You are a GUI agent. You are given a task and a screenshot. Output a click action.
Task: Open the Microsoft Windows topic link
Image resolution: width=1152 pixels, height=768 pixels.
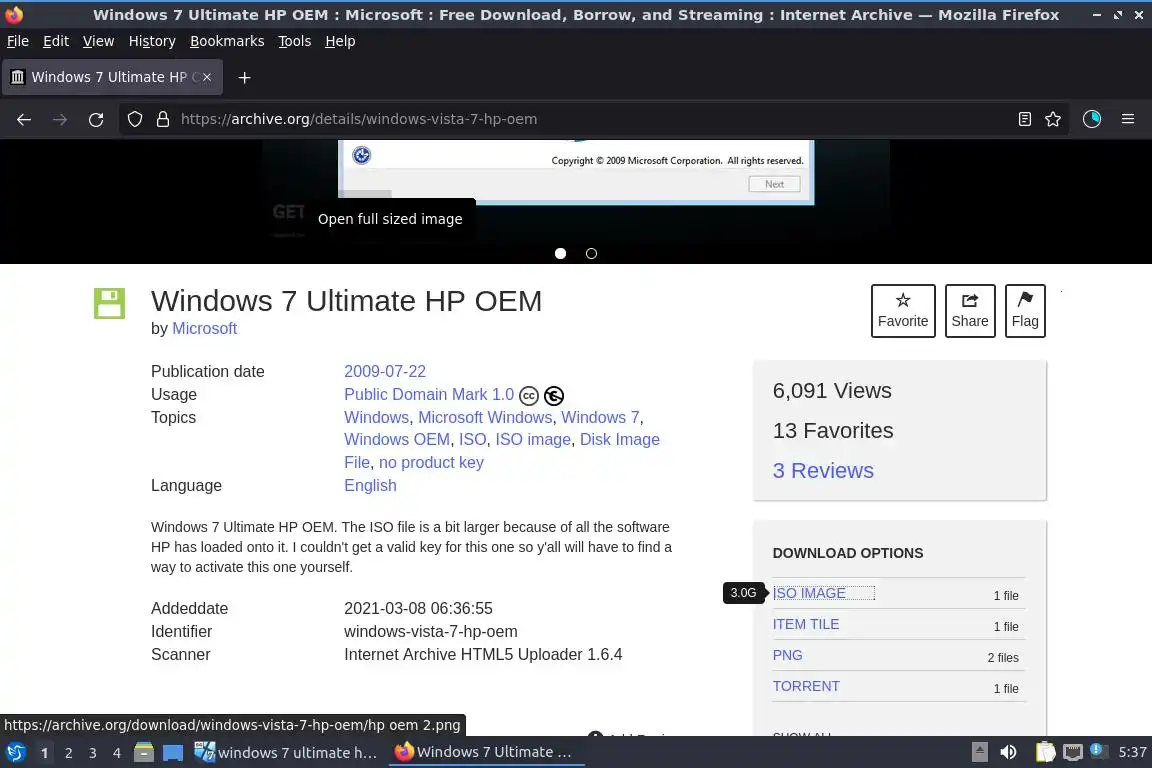click(x=485, y=417)
